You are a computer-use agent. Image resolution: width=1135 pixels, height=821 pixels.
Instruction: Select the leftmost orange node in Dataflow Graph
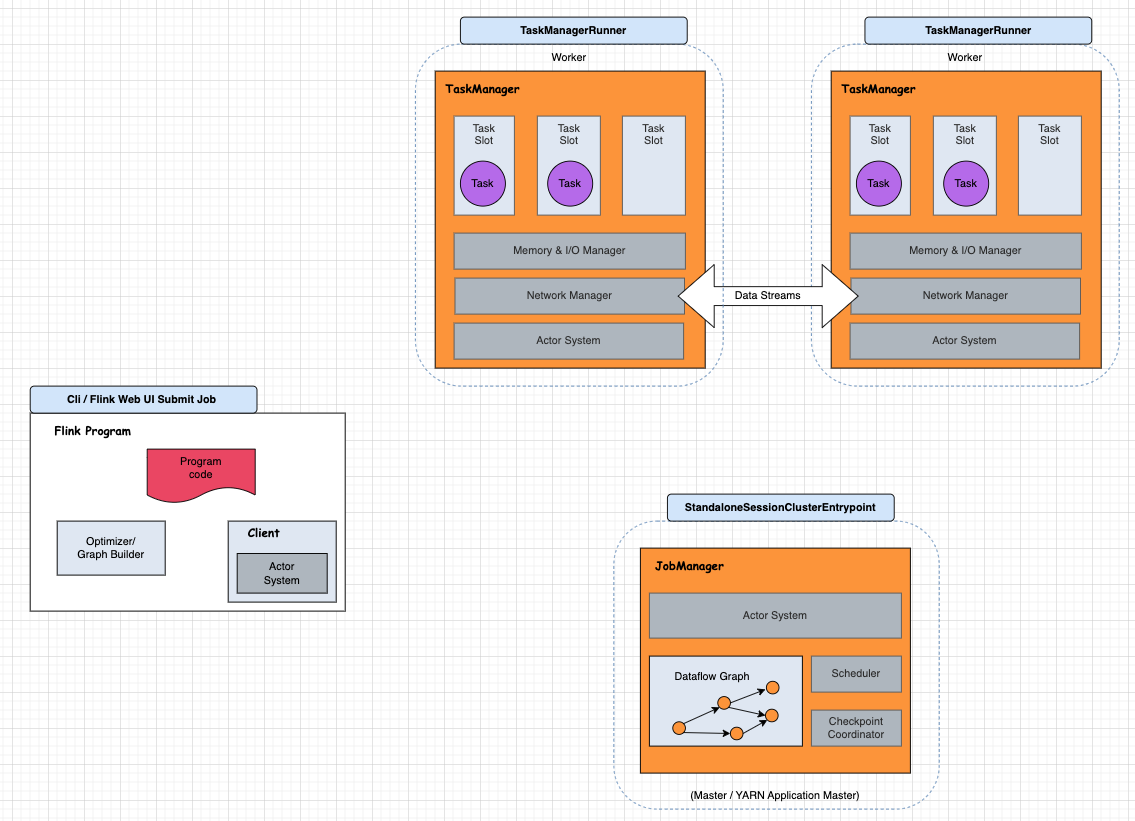click(x=679, y=728)
